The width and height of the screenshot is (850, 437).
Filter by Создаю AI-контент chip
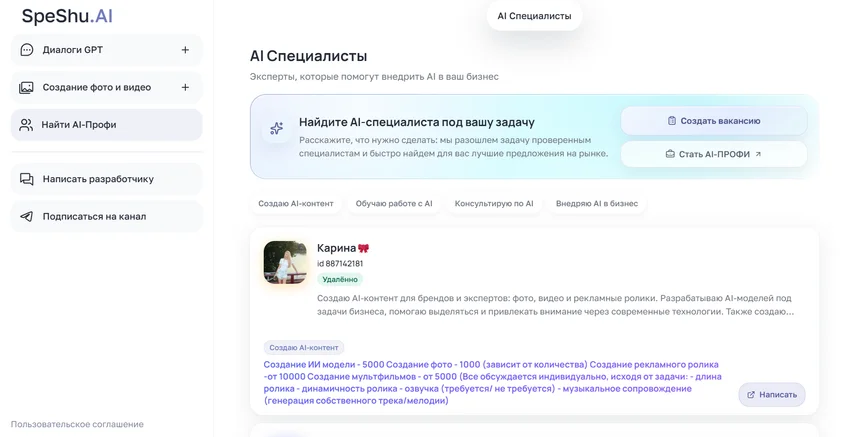296,204
